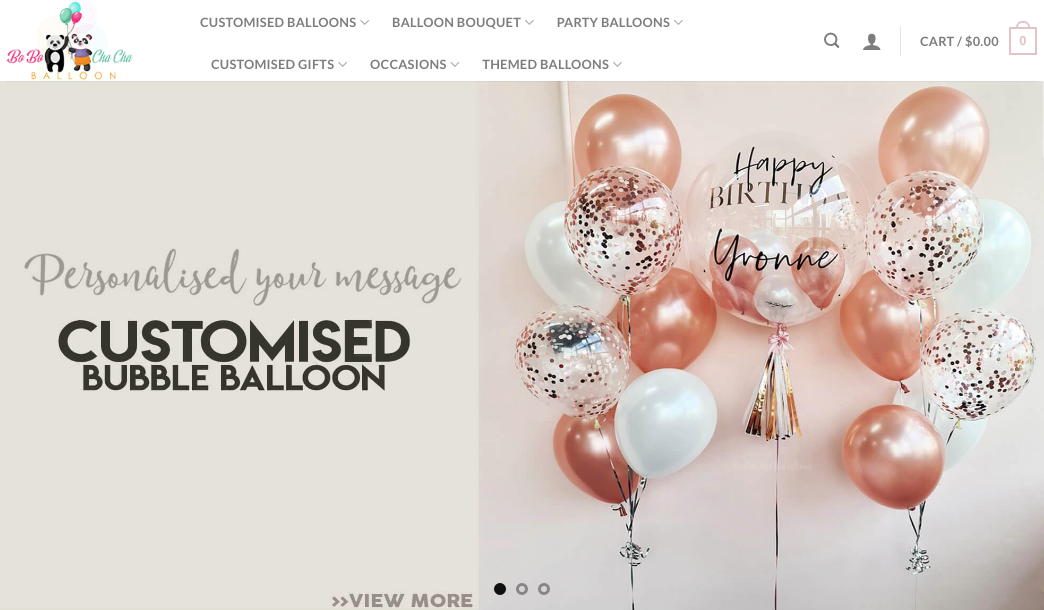
Task: Expand the Themed Balloons chevron
Action: (x=617, y=65)
